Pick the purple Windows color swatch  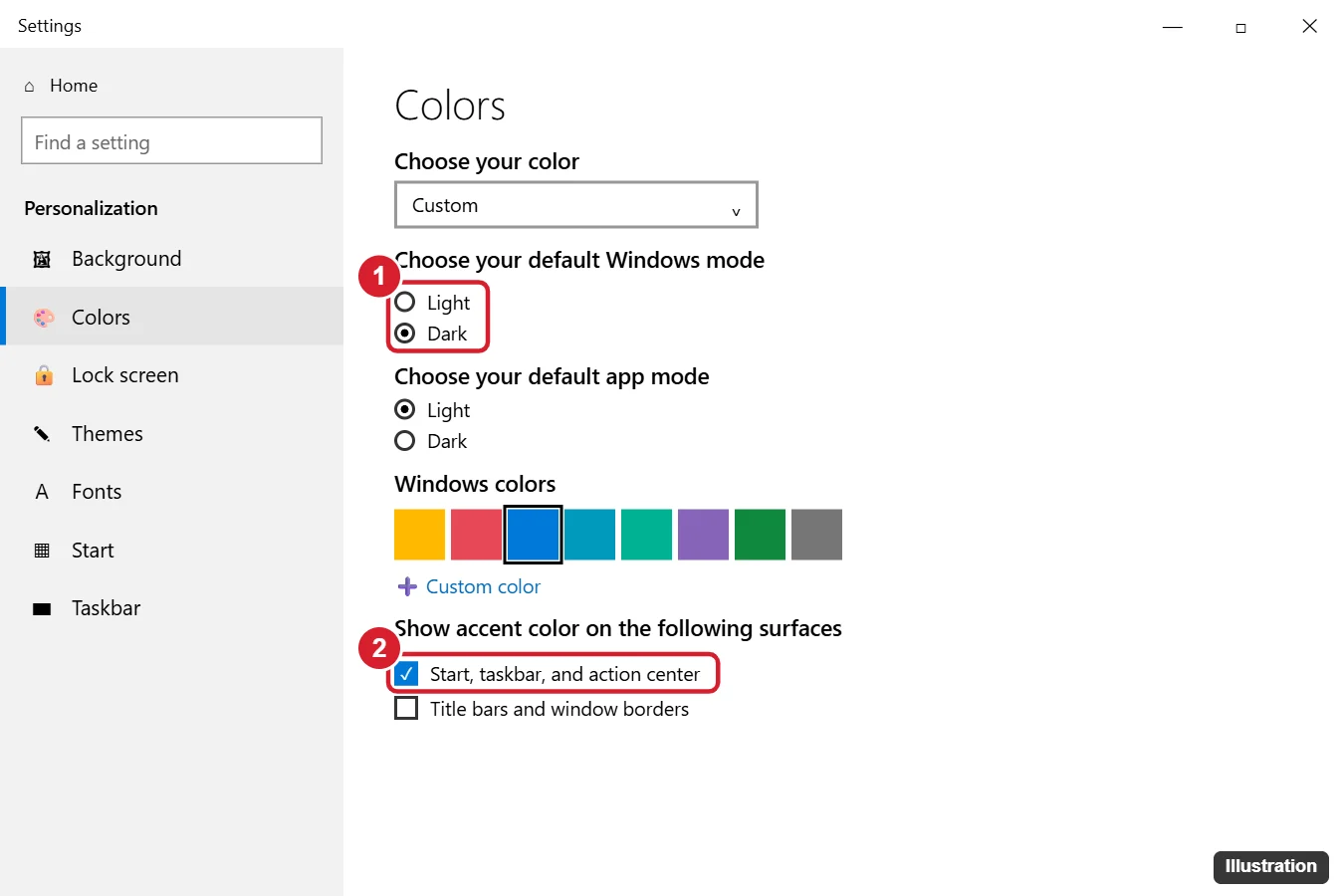click(x=703, y=535)
